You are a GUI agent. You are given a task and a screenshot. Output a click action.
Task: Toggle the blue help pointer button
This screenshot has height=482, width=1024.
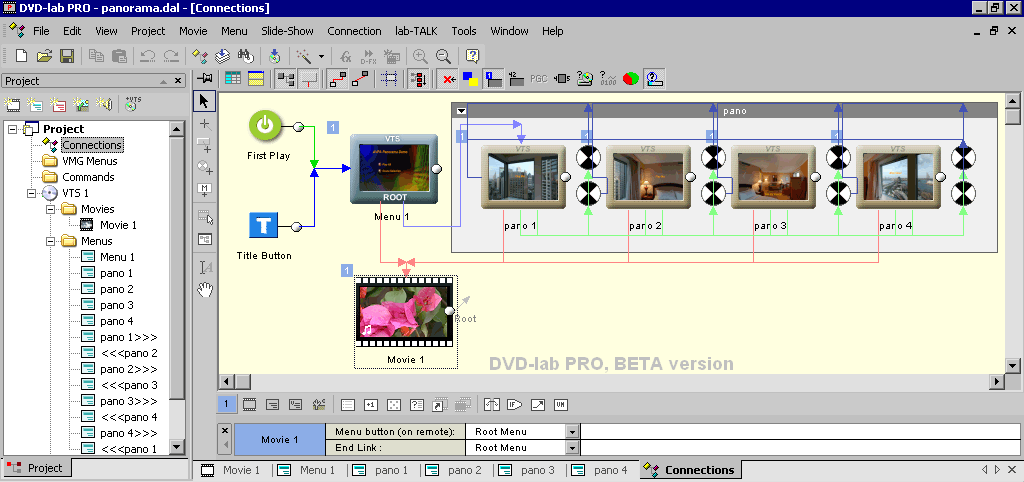tap(654, 79)
